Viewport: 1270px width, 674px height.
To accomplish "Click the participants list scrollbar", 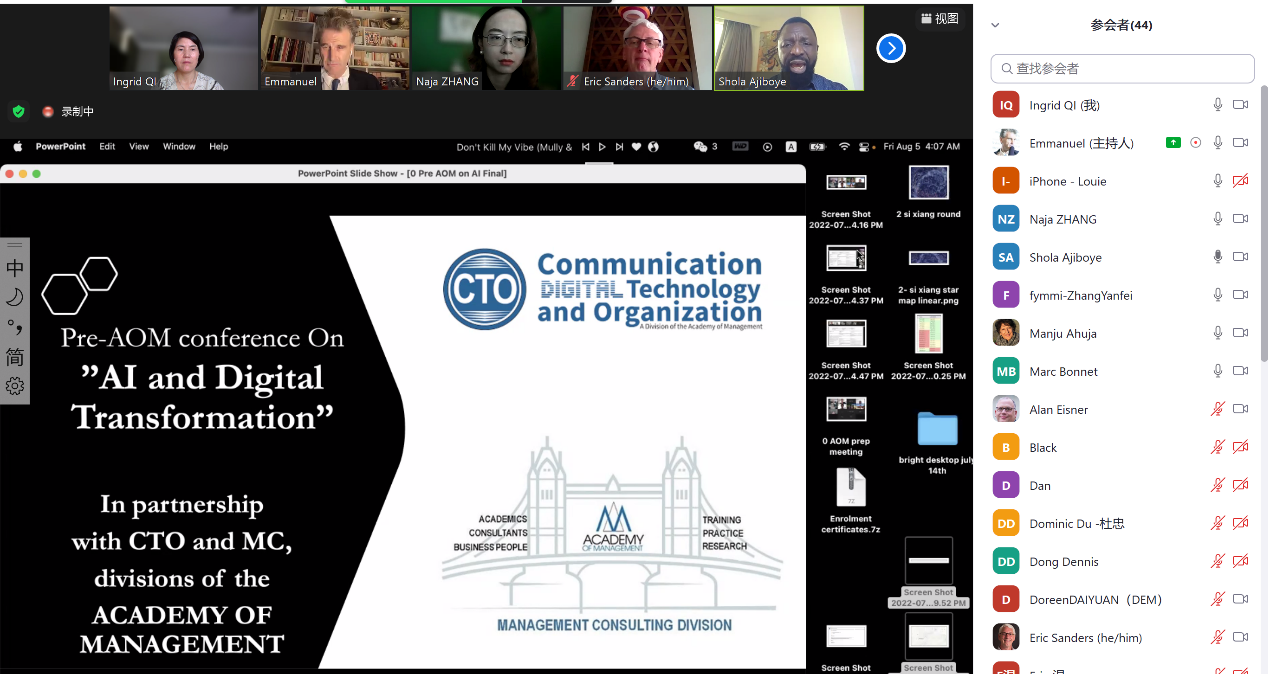I will (x=1264, y=225).
